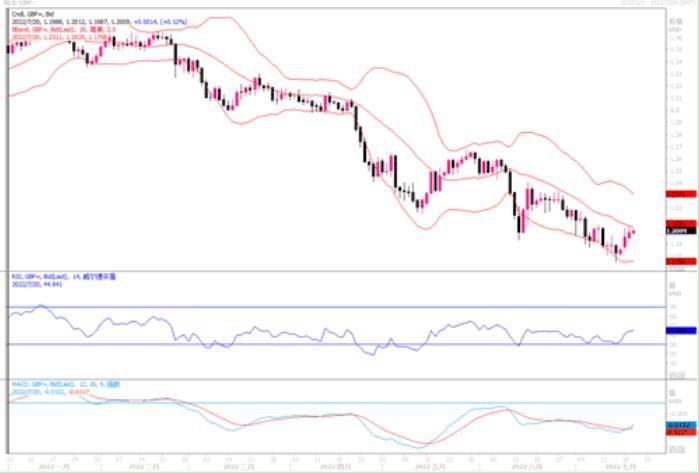Select the red BBand GBP= indicator legend

click(x=63, y=29)
